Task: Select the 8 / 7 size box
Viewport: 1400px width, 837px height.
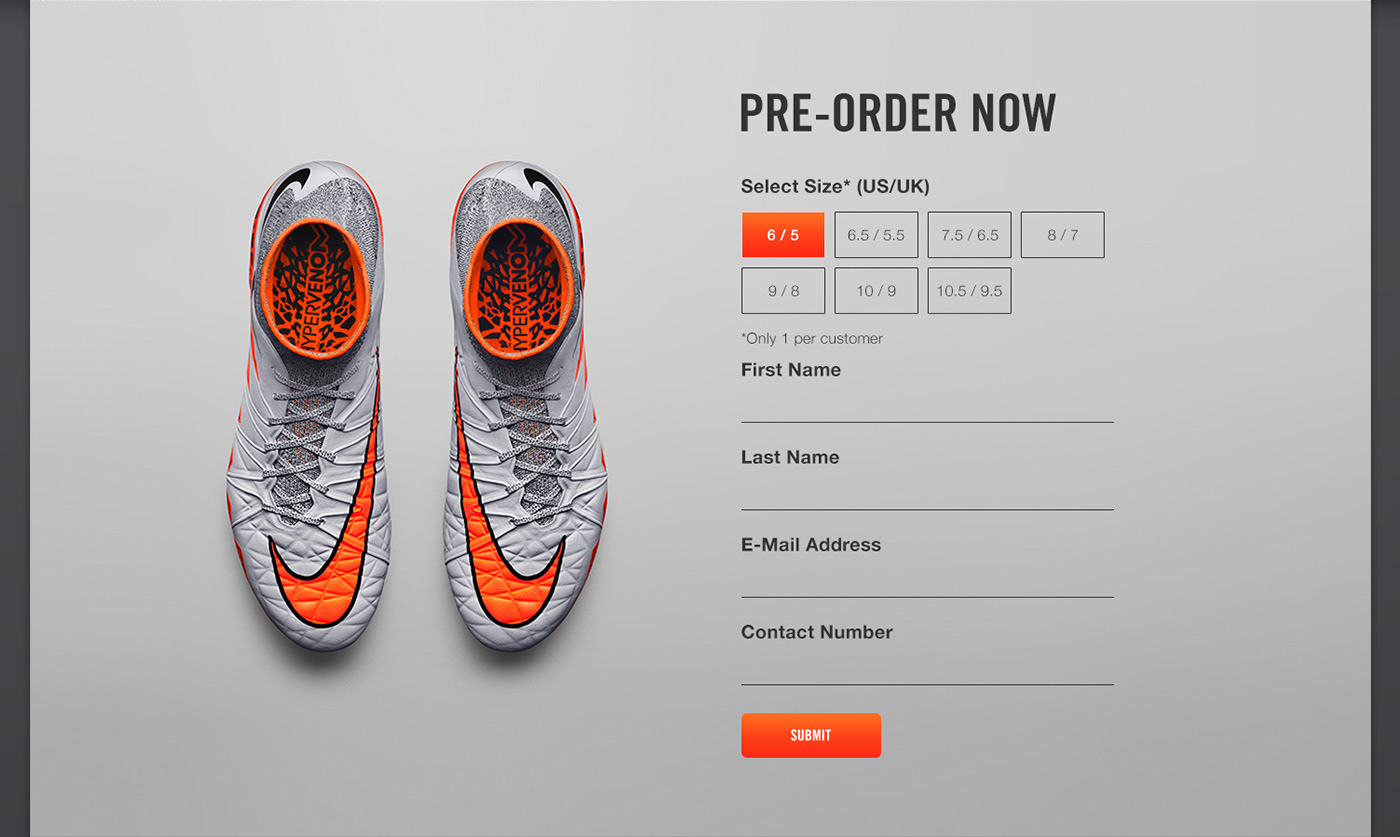Action: pos(1063,235)
